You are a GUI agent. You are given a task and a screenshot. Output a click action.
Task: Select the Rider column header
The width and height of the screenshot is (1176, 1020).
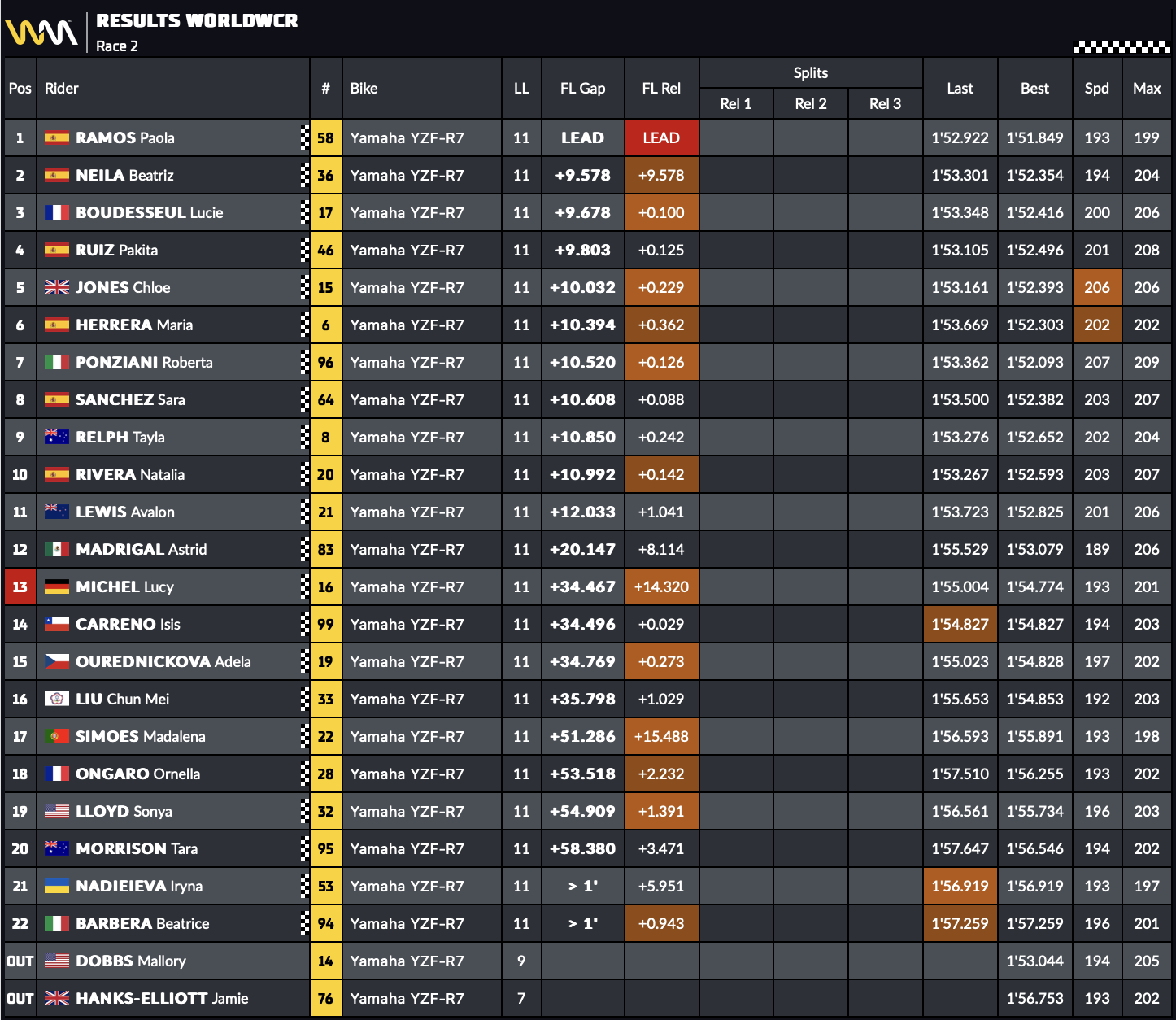(x=62, y=89)
